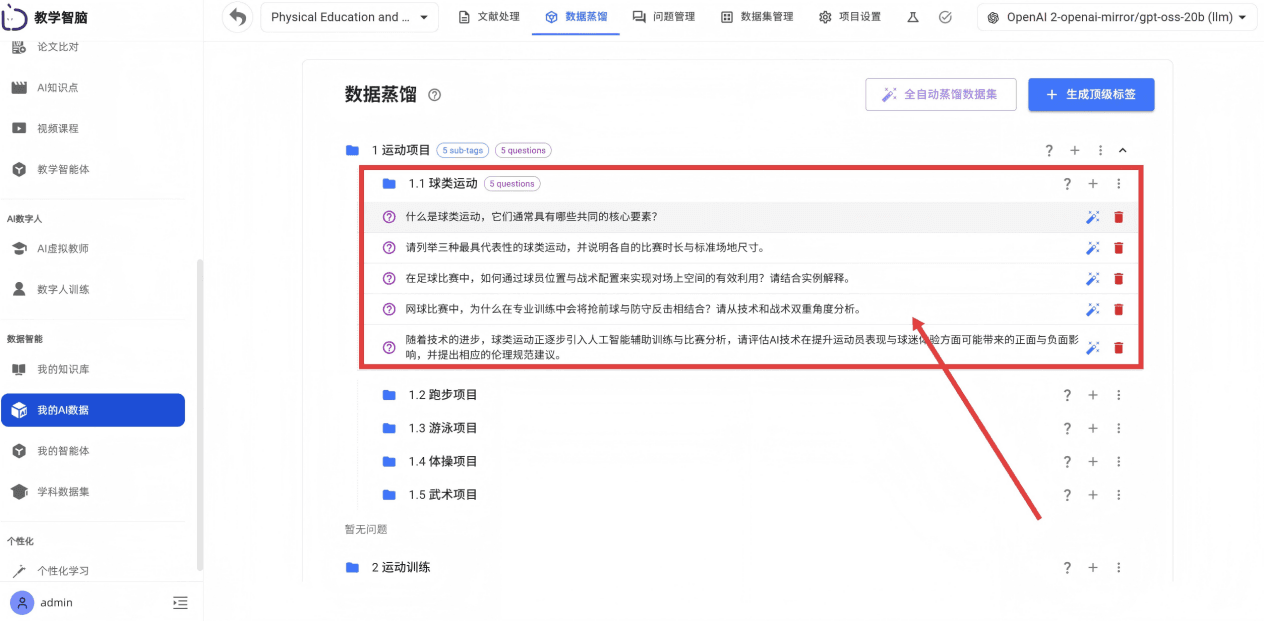The image size is (1264, 621).
Task: Open more options on 1.5 武术项目 row
Action: click(x=1119, y=495)
